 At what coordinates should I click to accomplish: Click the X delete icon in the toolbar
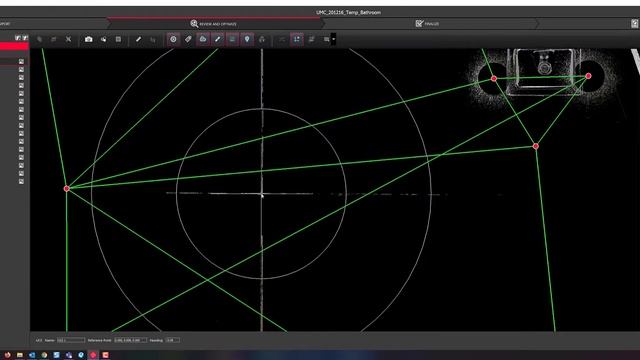[x=68, y=39]
